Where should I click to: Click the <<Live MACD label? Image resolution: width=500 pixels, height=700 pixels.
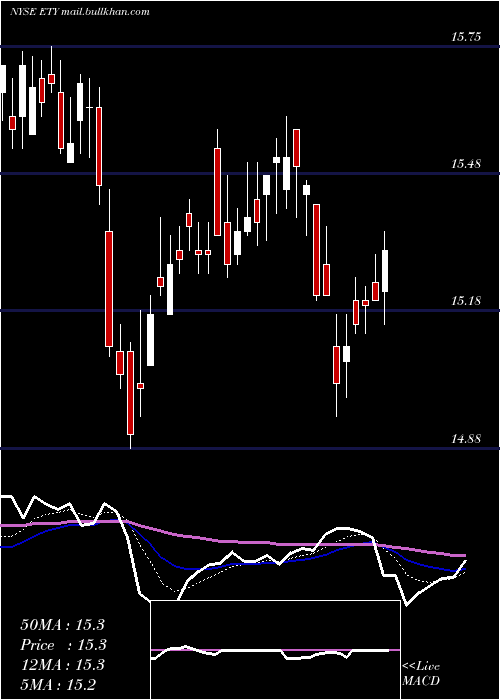421,673
